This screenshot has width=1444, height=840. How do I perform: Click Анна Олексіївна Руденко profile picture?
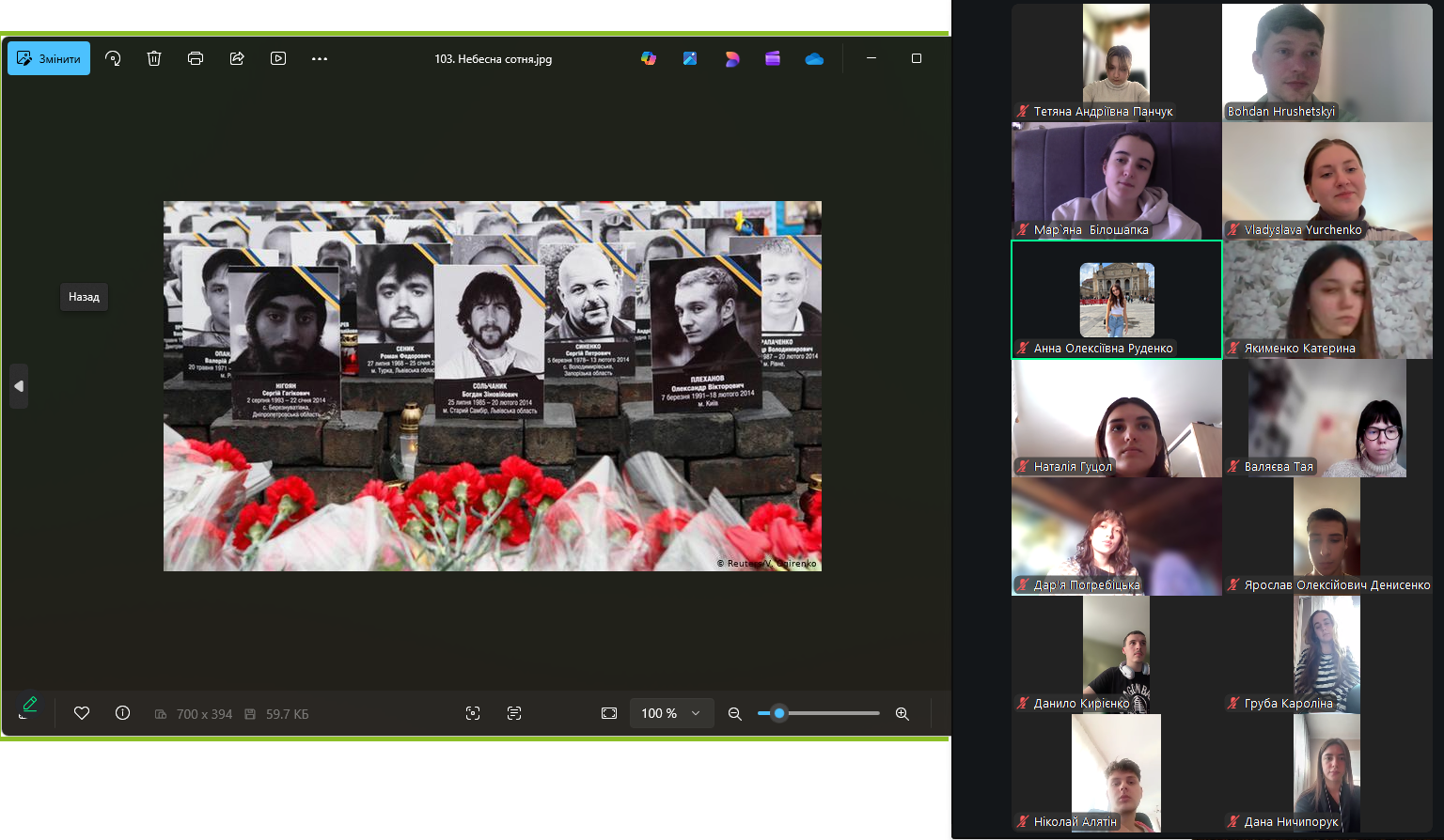pos(1117,300)
